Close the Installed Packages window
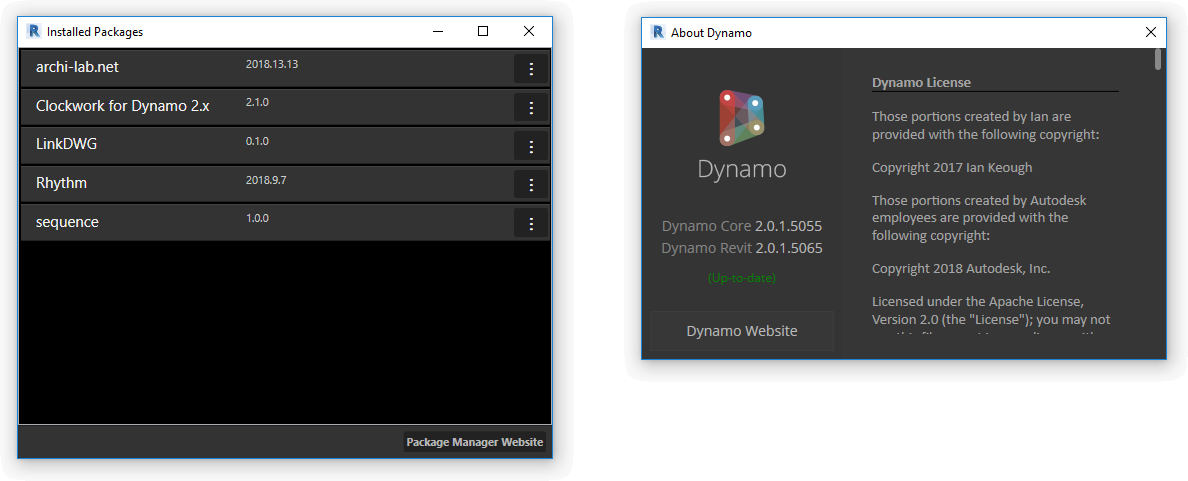This screenshot has height=481, width=1188. coord(529,31)
